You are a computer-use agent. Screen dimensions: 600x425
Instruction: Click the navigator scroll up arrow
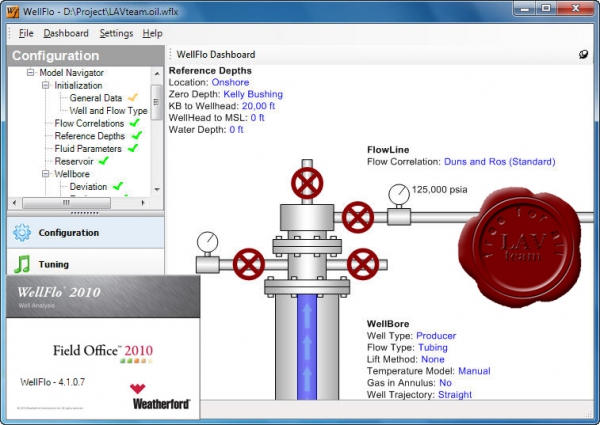[x=157, y=73]
